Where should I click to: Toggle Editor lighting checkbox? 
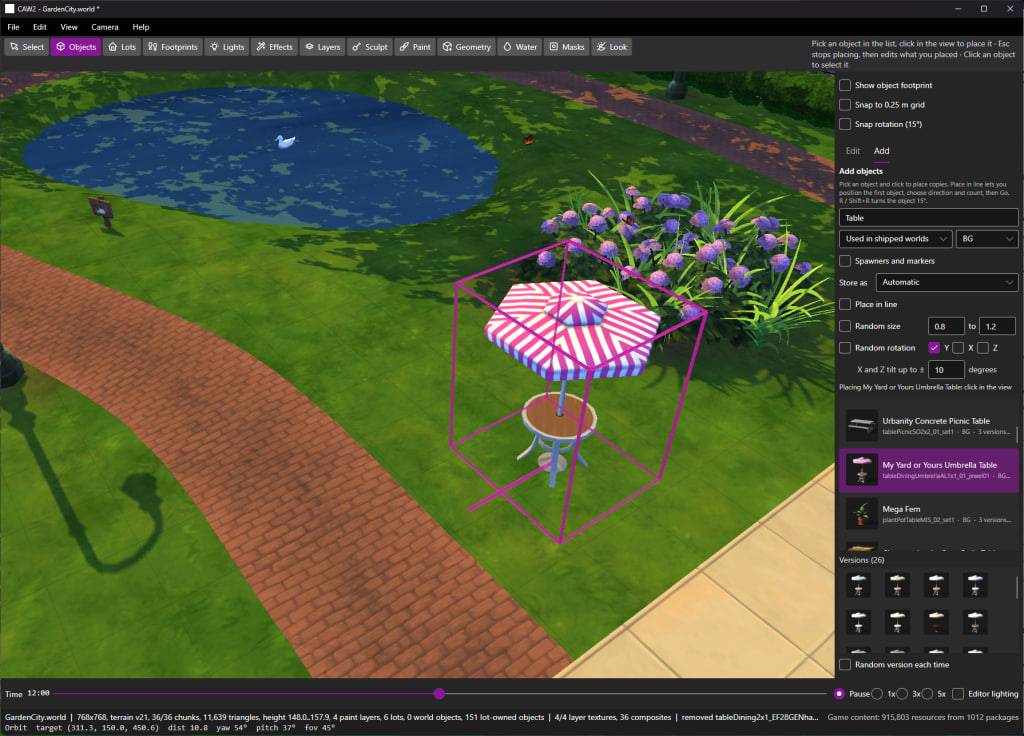tap(958, 694)
